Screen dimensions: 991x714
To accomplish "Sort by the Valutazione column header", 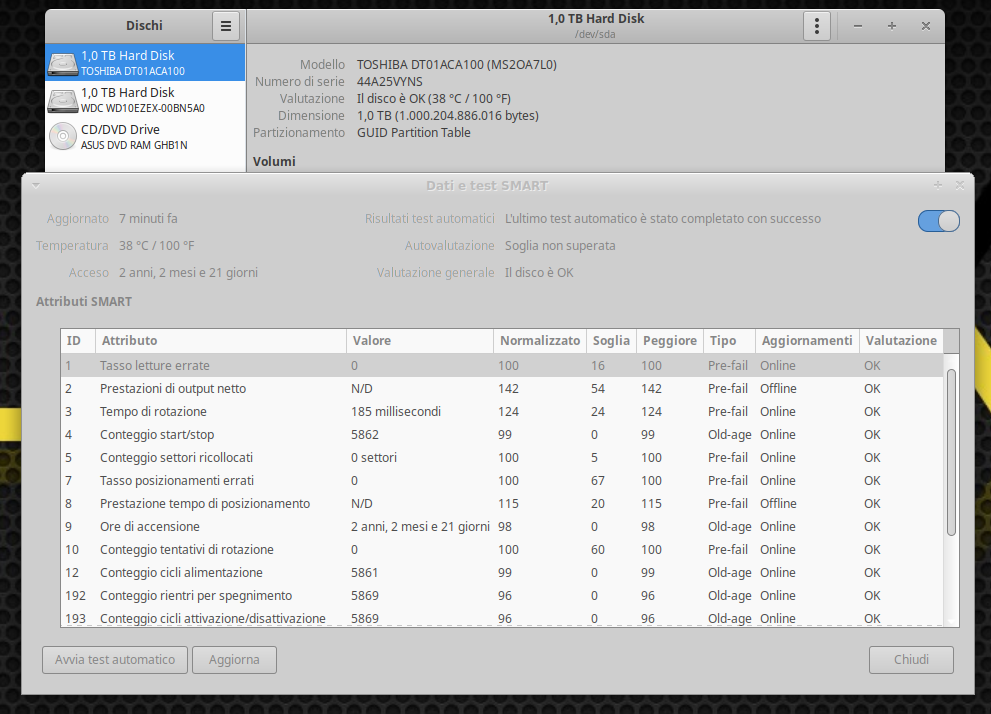I will click(901, 341).
